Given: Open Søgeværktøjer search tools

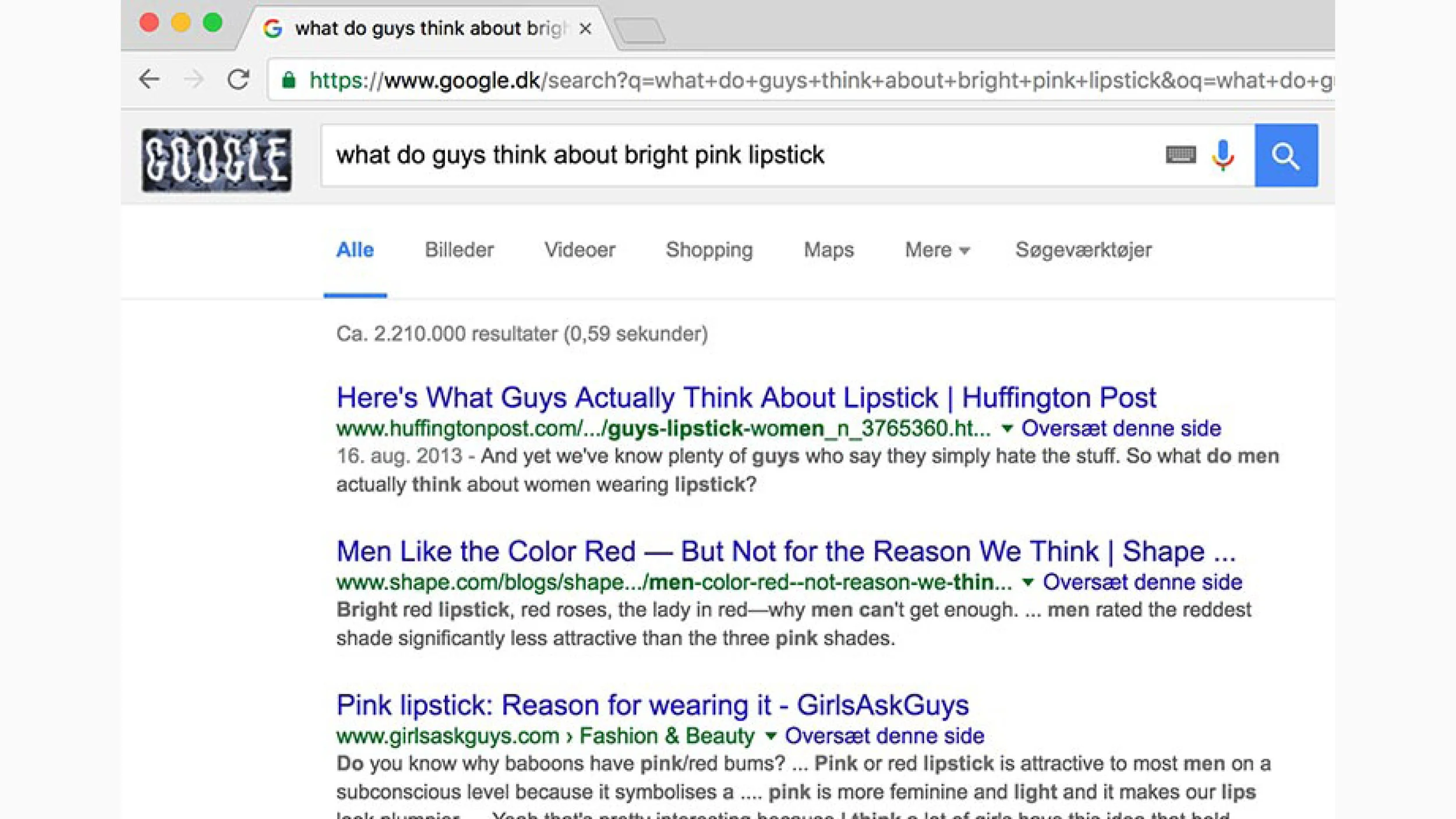Looking at the screenshot, I should (1083, 250).
